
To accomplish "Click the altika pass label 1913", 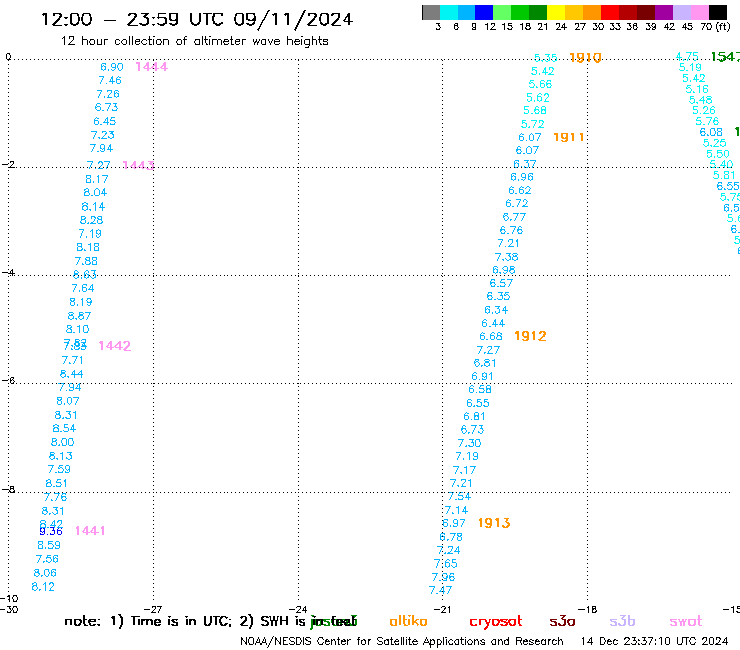I will click(494, 523).
